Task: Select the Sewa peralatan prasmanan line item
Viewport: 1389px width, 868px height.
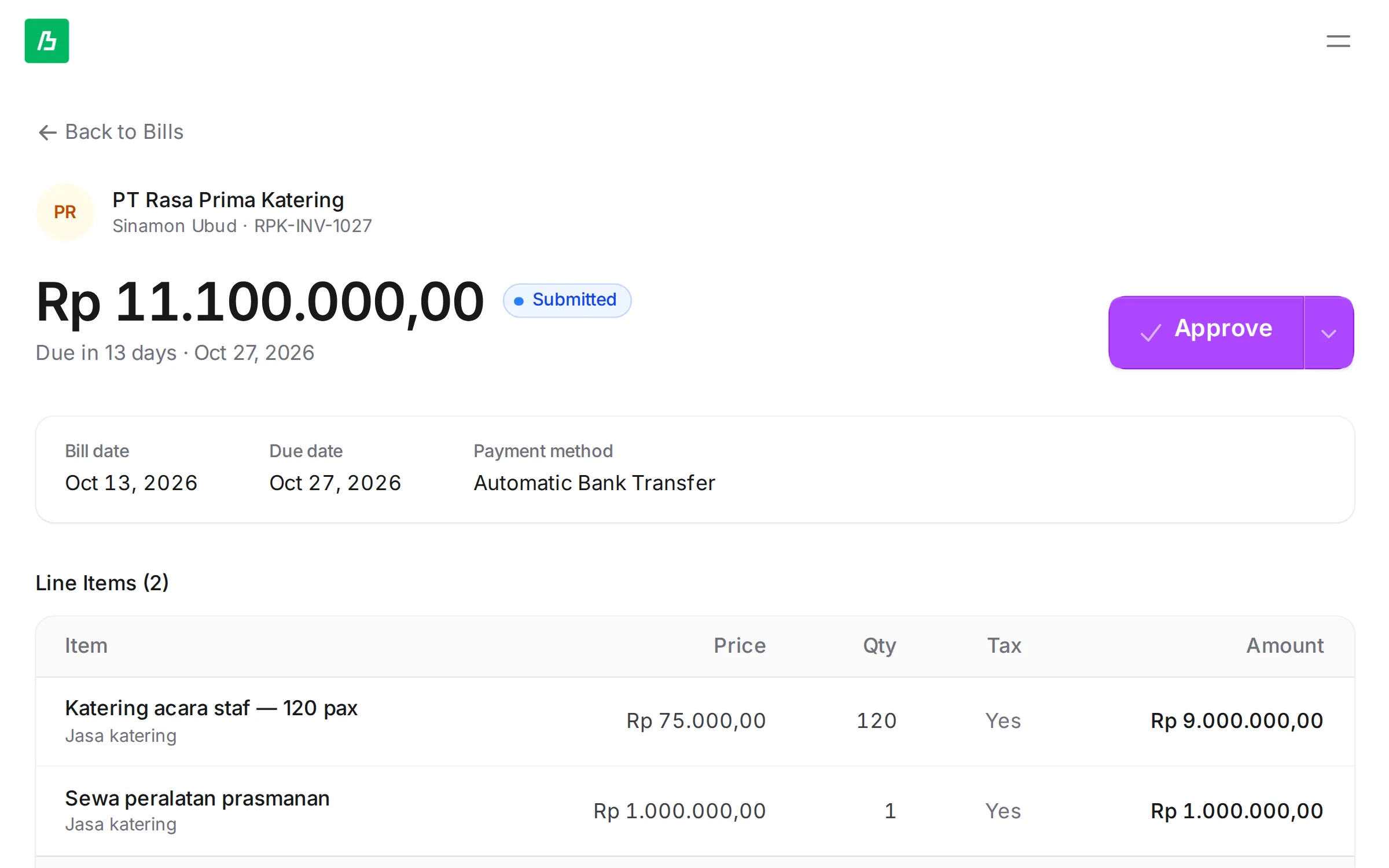Action: pyautogui.click(x=695, y=811)
